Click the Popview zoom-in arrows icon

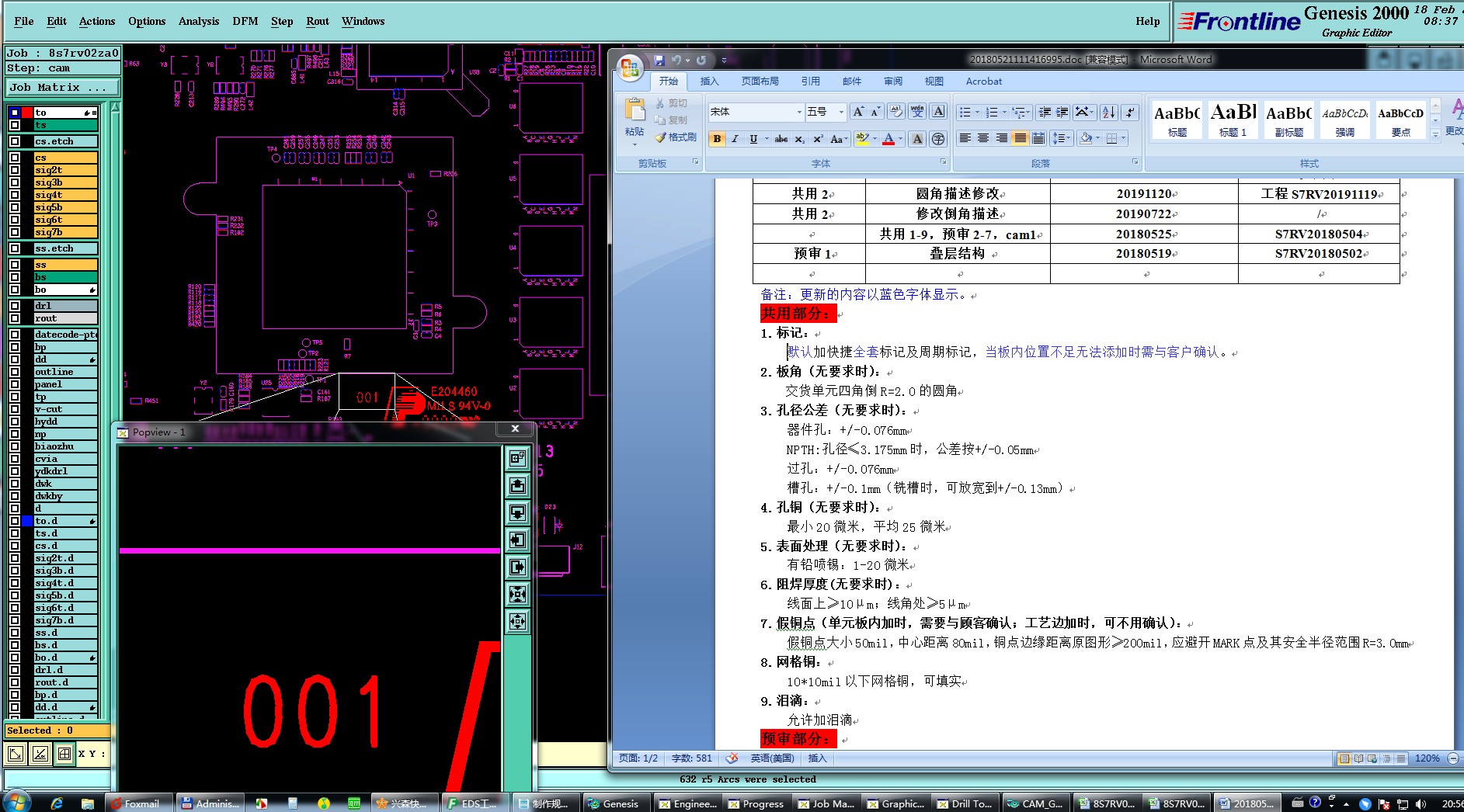518,595
